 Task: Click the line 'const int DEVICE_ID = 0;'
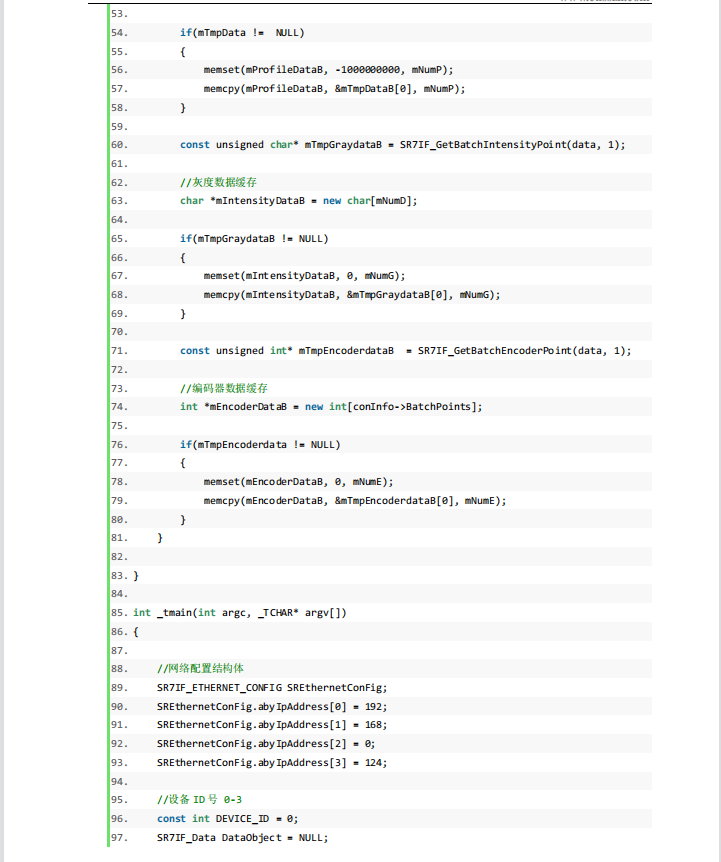[x=228, y=819]
